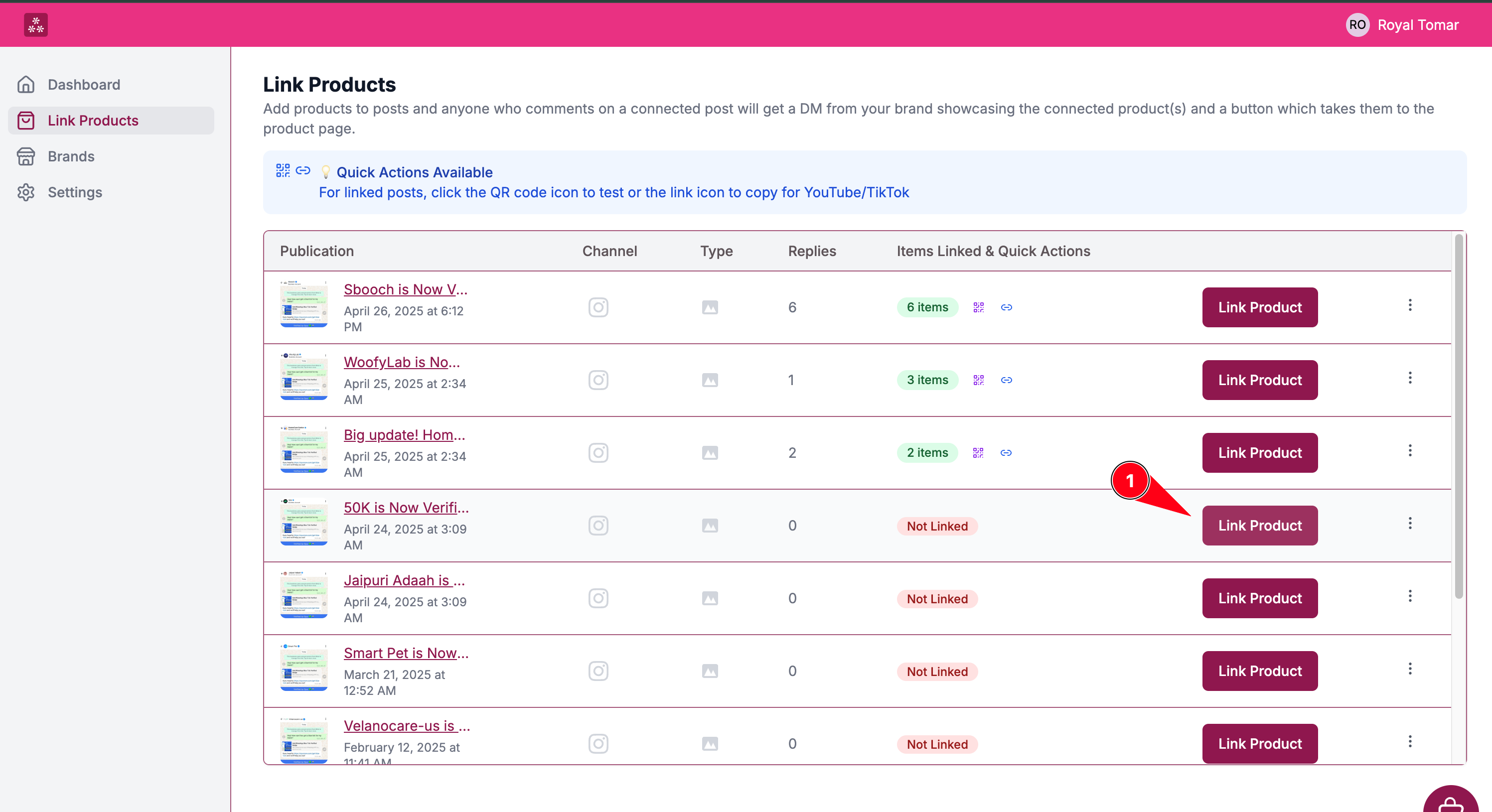Open three-dot menu for Smart Pet row
1492x812 pixels.
pos(1410,669)
